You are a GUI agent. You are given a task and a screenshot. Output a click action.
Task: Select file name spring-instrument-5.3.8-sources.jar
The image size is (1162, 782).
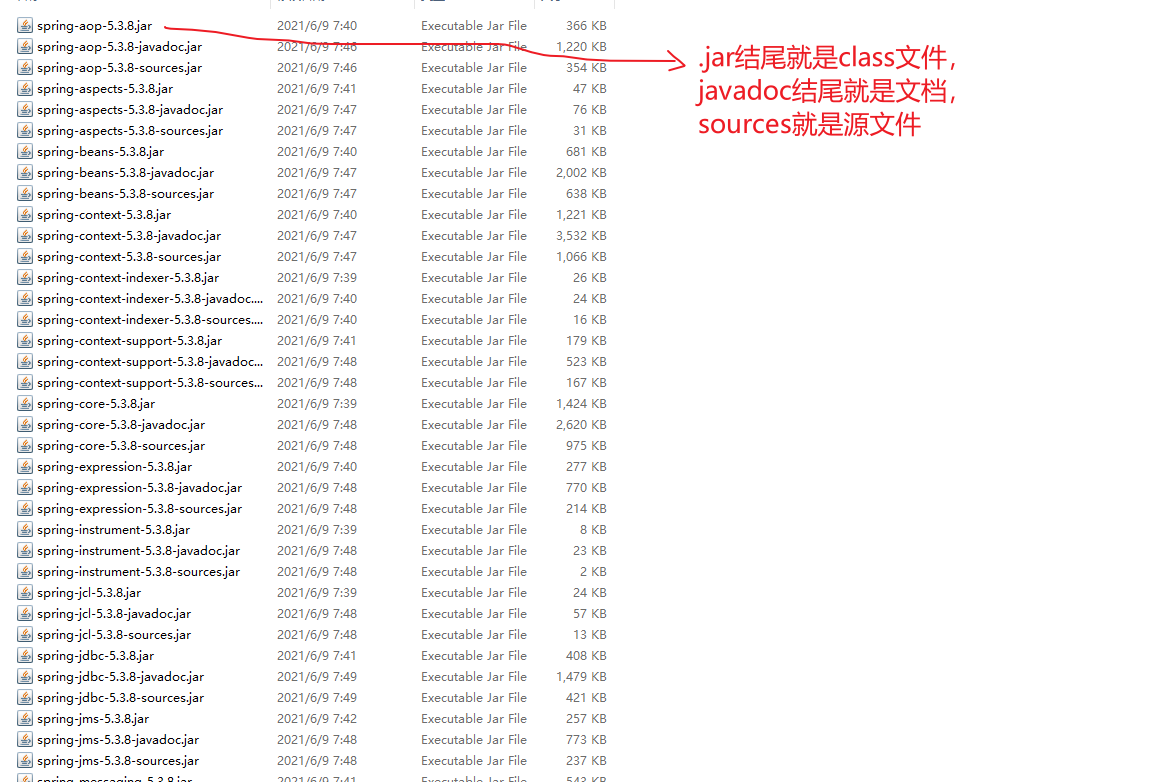[139, 571]
